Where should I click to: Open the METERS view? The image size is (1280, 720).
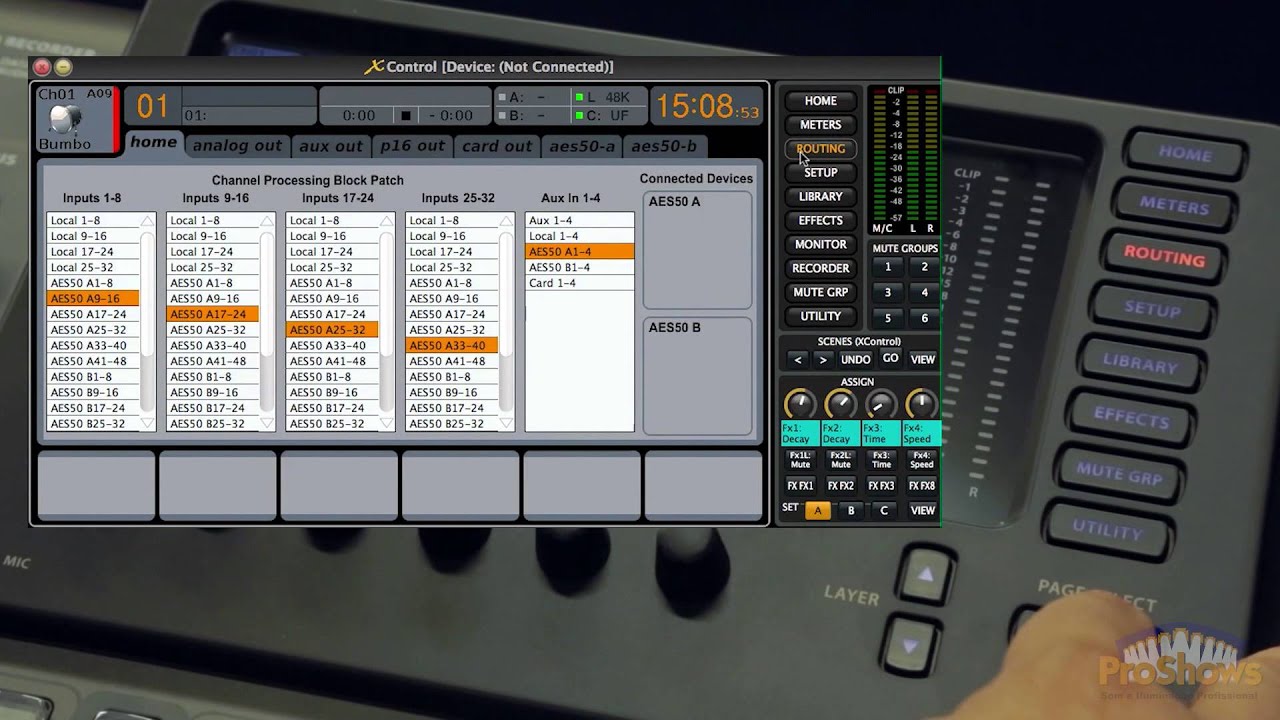pos(821,125)
